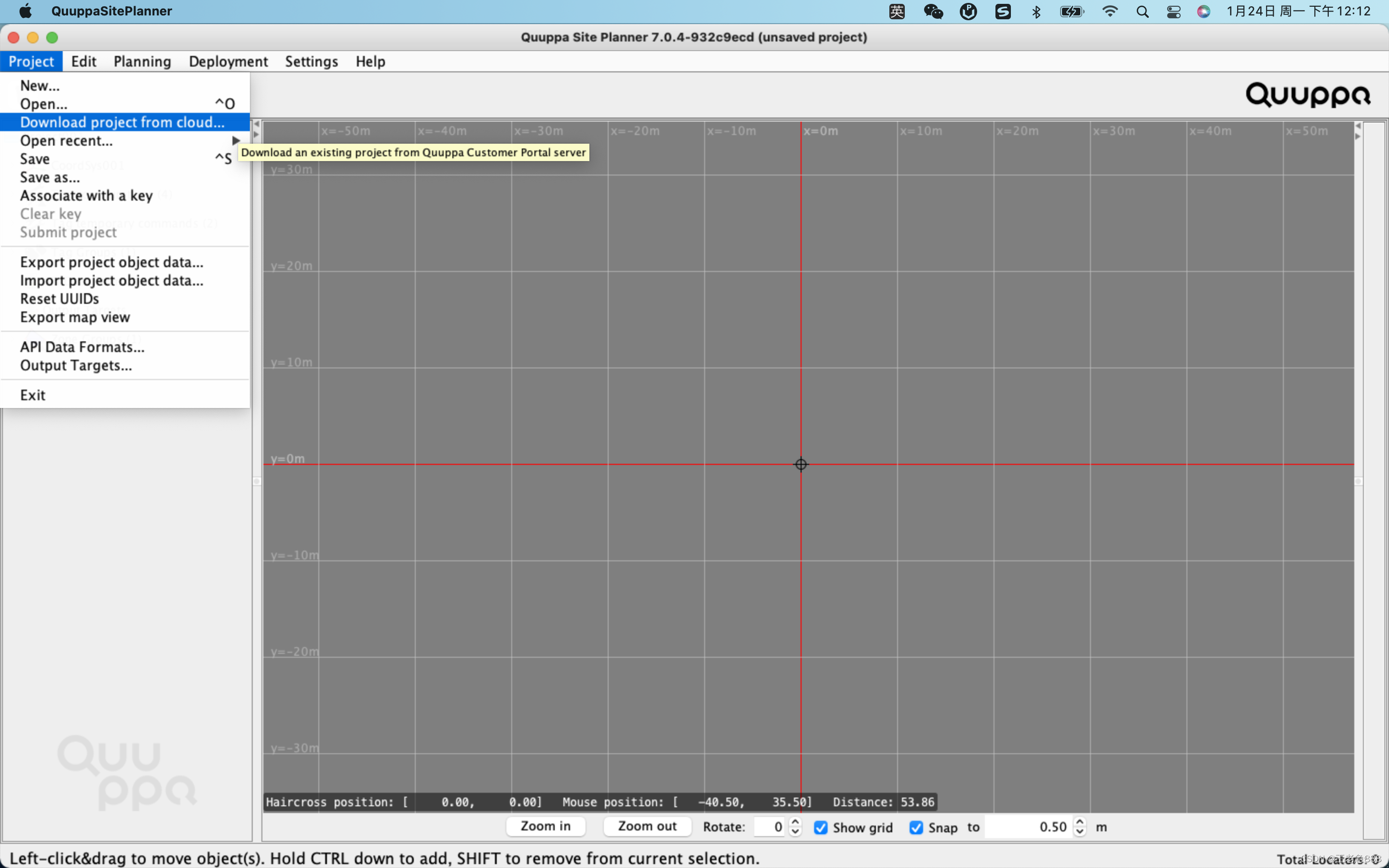The image size is (1389, 868).
Task: Uncheck the Show grid checkbox
Action: pyautogui.click(x=821, y=827)
